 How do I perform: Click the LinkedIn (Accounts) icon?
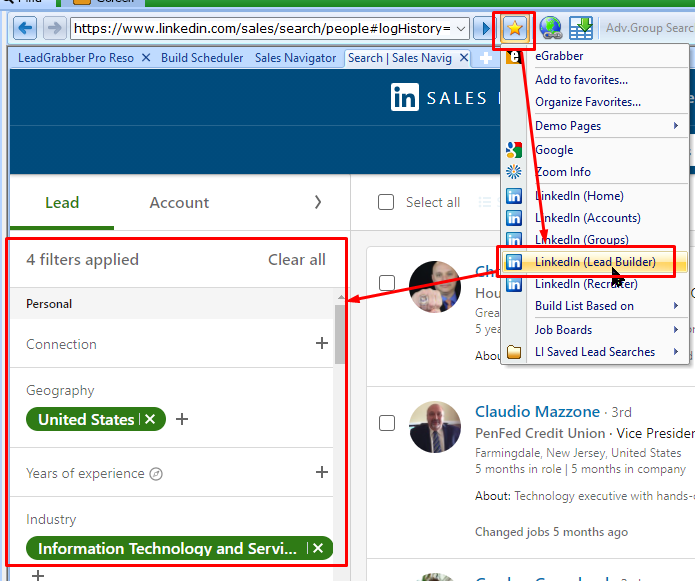[x=514, y=218]
